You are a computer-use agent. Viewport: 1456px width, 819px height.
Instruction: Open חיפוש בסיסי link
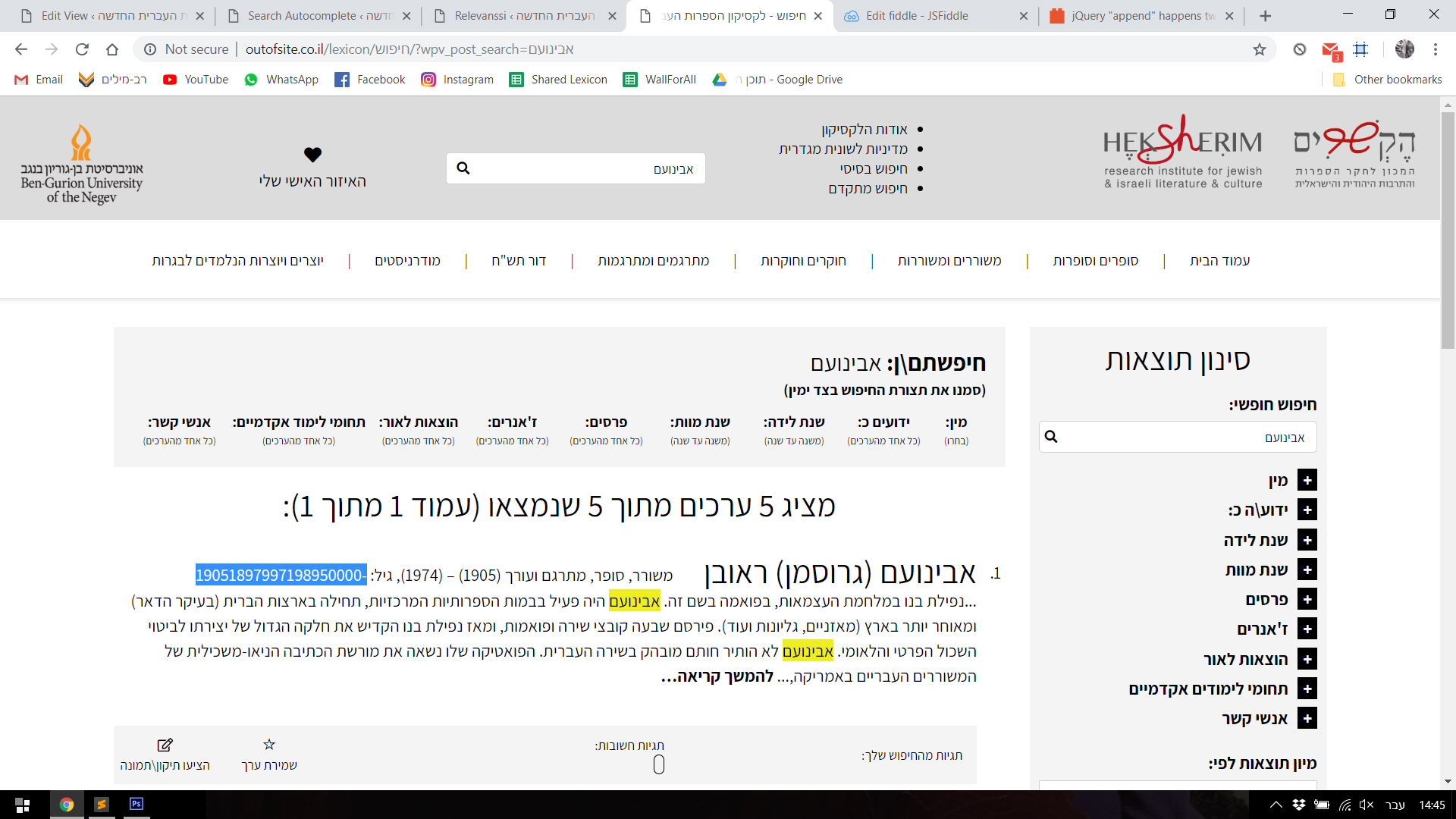[874, 169]
